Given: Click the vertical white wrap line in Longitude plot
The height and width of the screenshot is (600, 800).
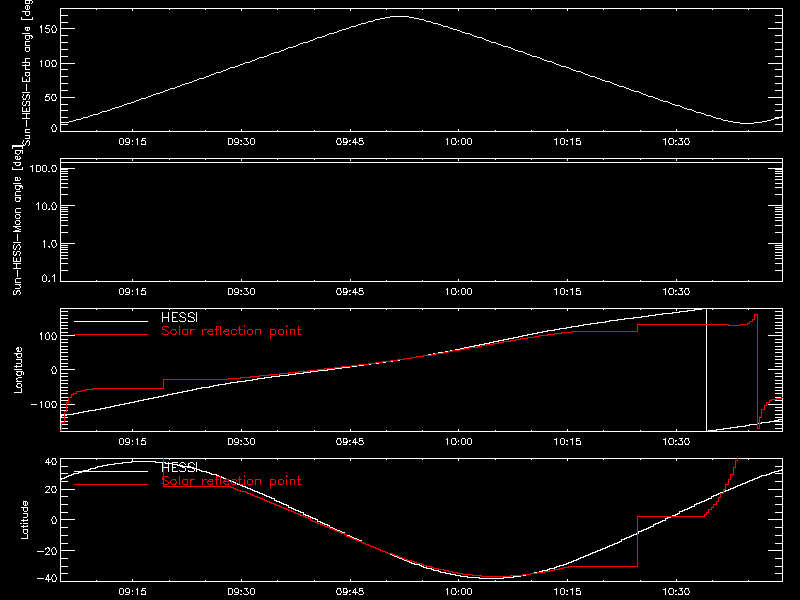Looking at the screenshot, I should tap(707, 370).
